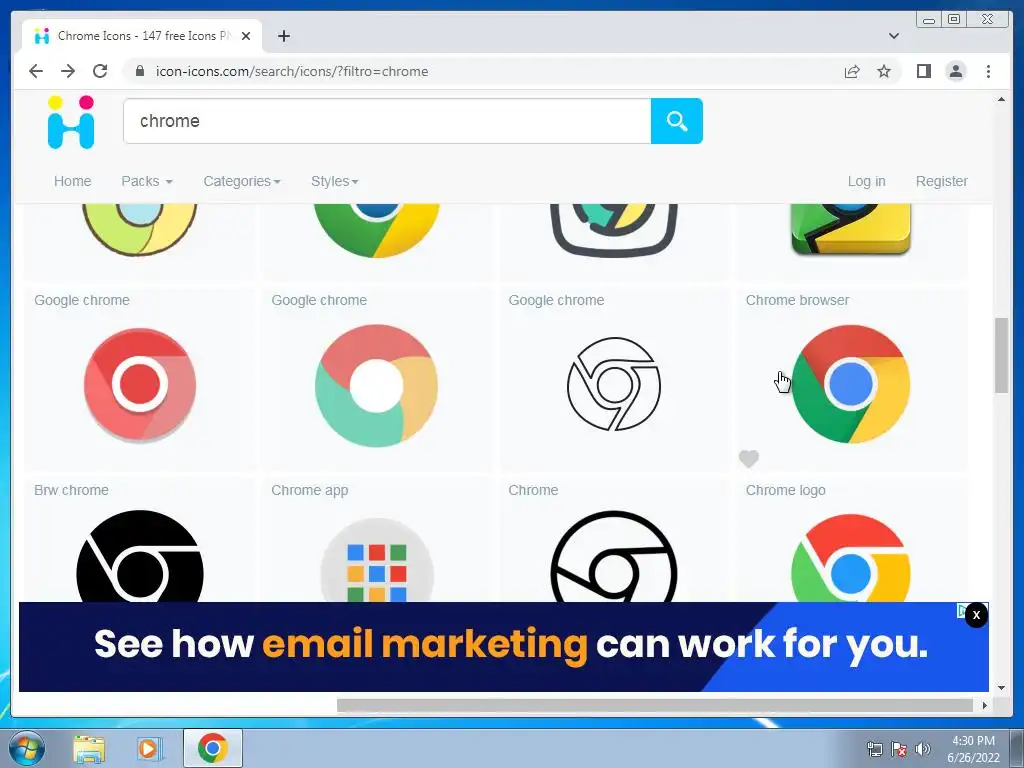1024x768 pixels.
Task: Open the Chrome profile avatar
Action: click(x=955, y=71)
